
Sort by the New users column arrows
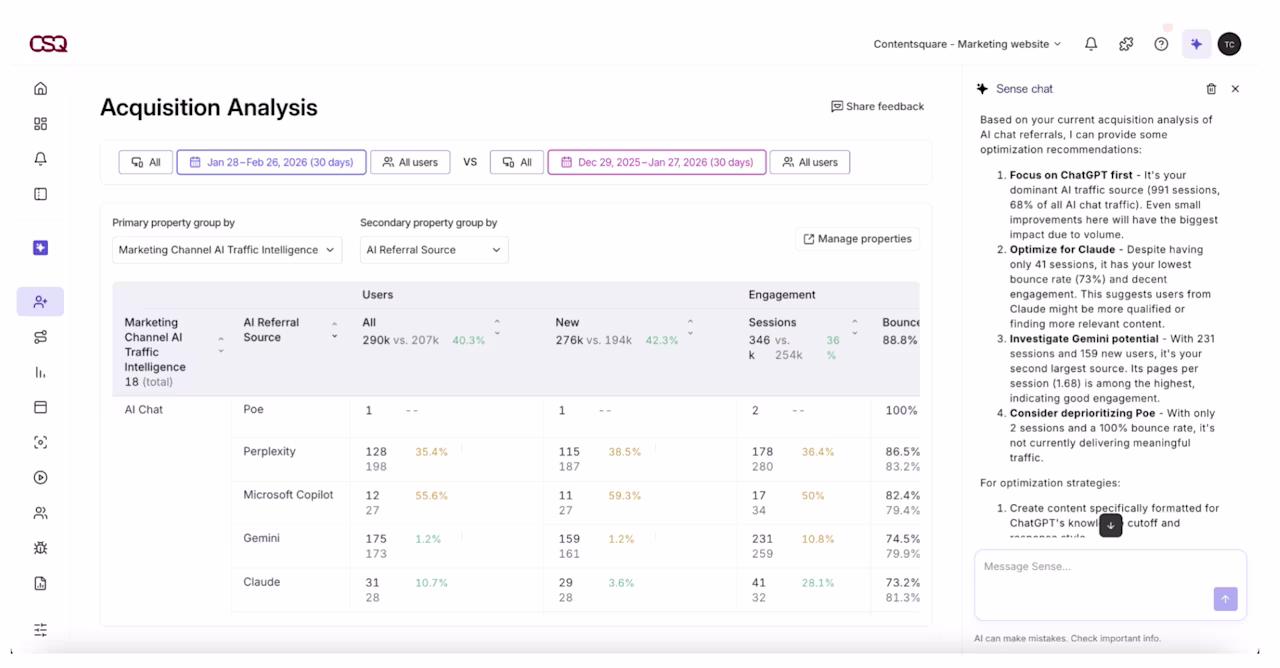(x=690, y=327)
